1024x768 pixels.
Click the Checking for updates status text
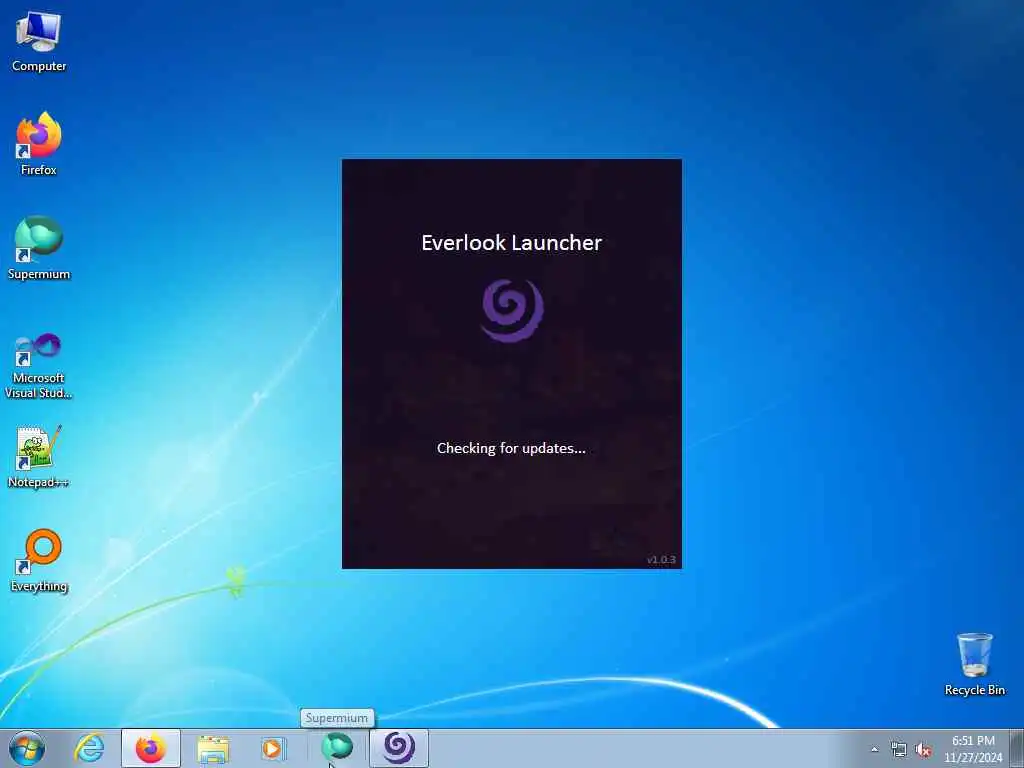tap(511, 448)
